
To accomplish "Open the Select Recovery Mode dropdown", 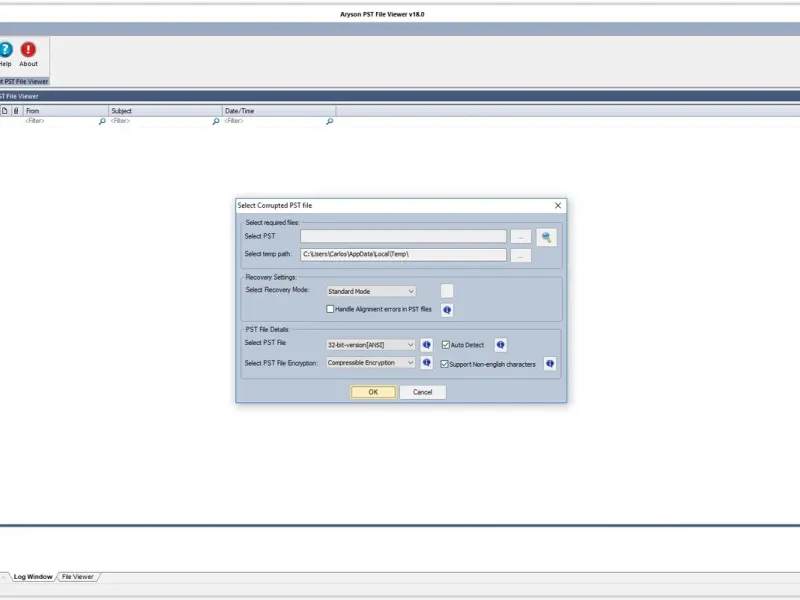I will (x=371, y=291).
